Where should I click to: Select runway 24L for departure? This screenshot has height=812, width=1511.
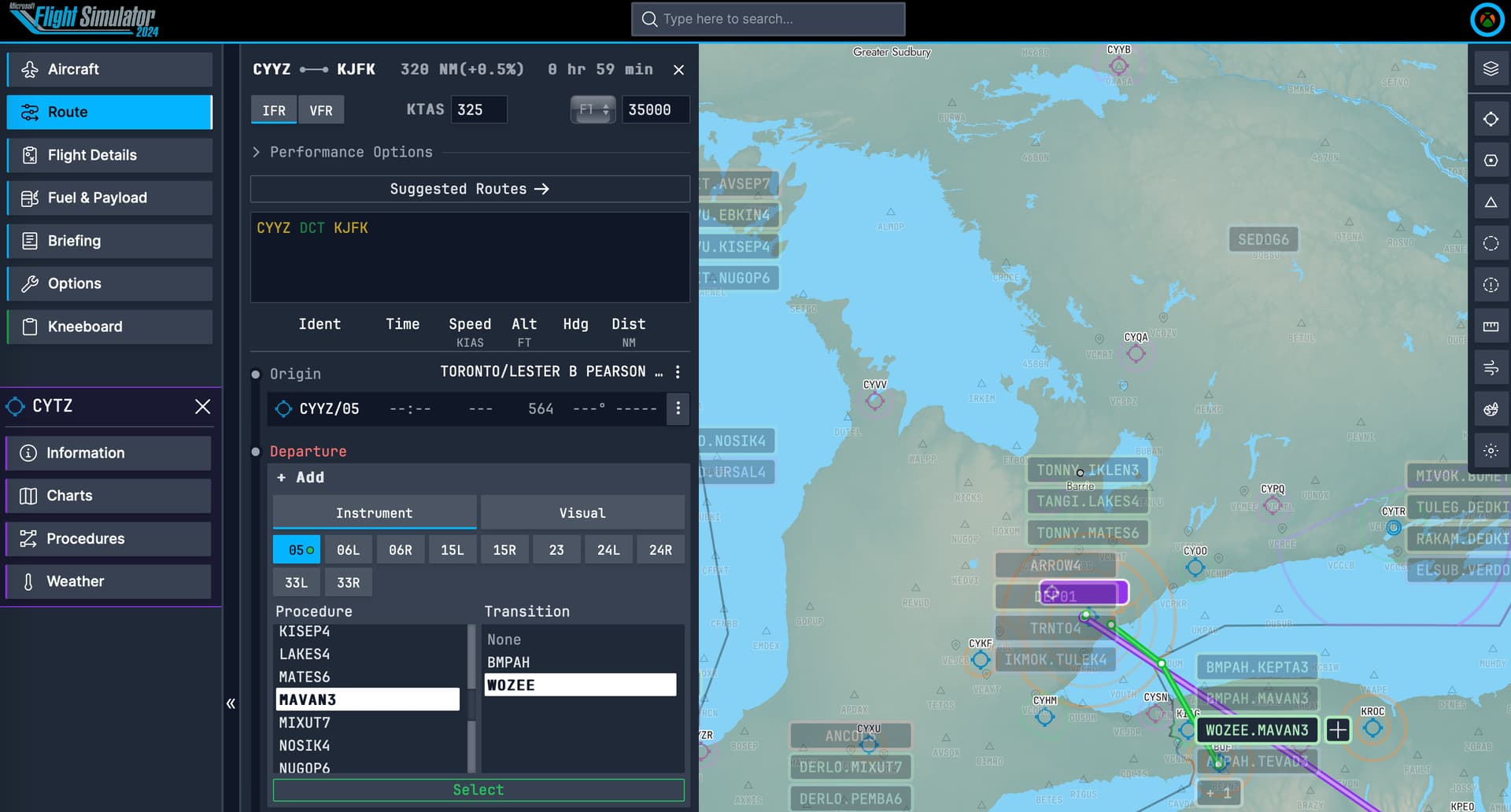pos(608,550)
